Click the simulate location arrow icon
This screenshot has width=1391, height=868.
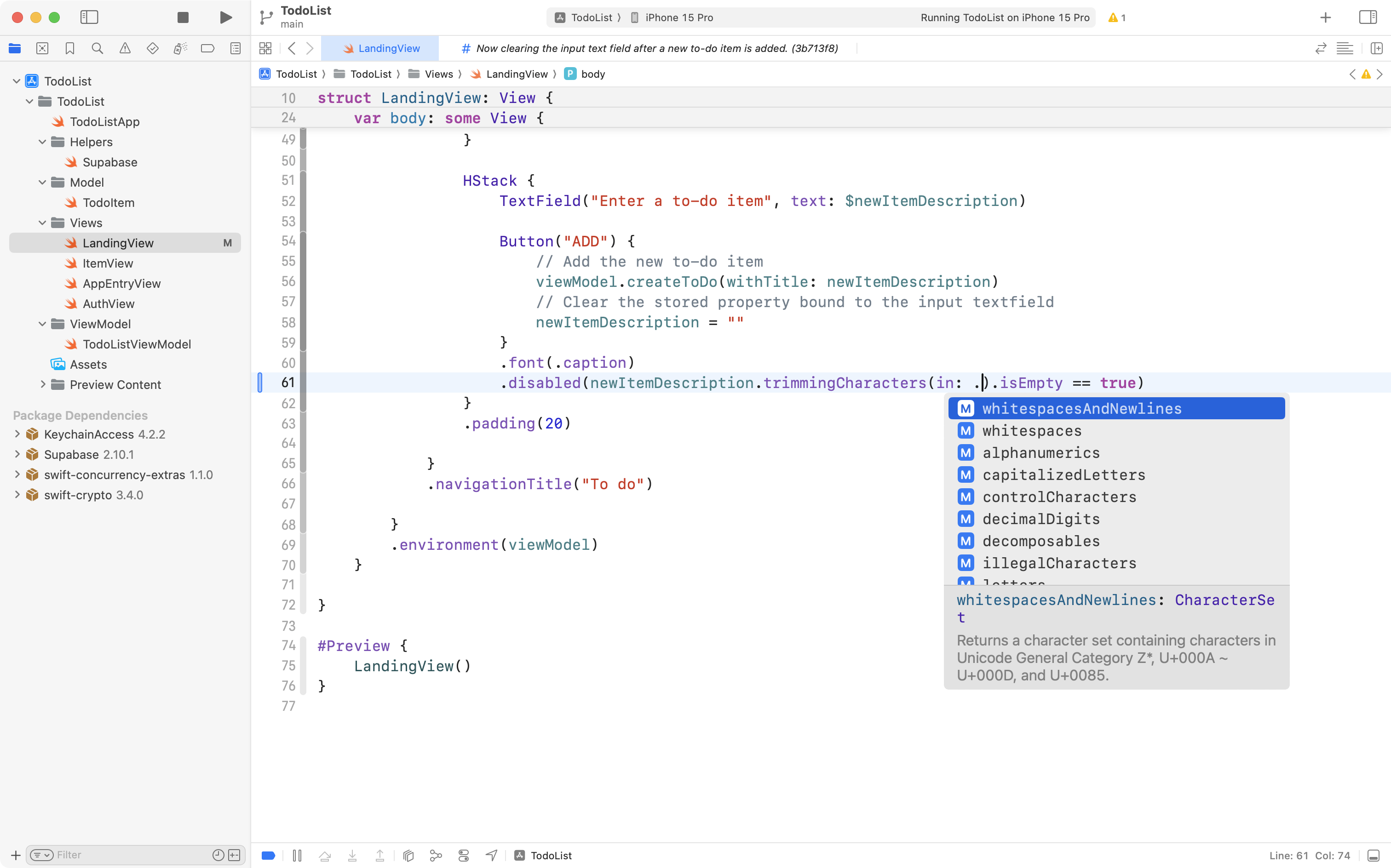491,855
